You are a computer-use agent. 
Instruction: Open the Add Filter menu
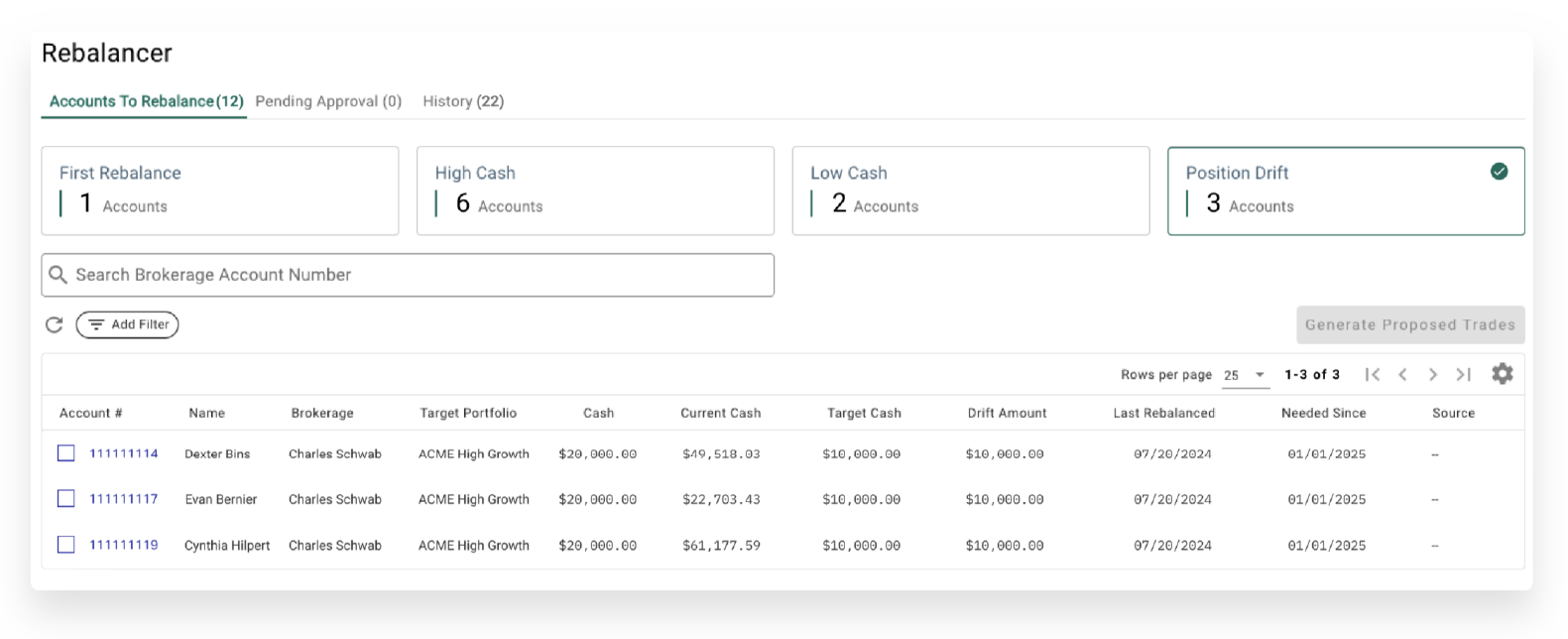point(127,324)
